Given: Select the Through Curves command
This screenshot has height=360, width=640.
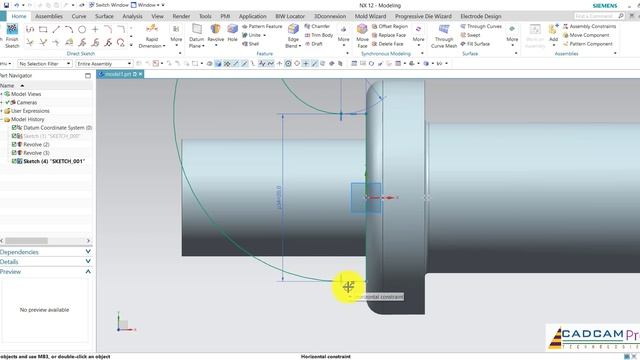Looking at the screenshot, I should (x=481, y=26).
